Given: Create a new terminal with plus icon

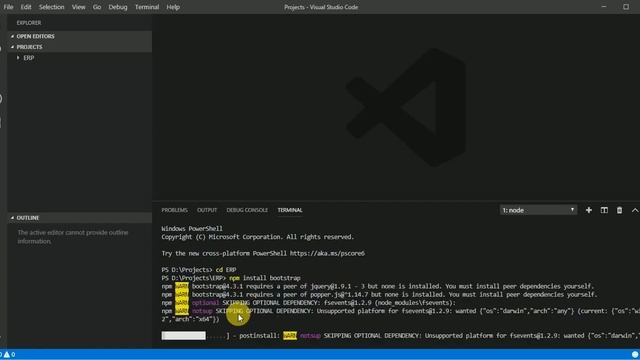Looking at the screenshot, I should click(x=589, y=210).
